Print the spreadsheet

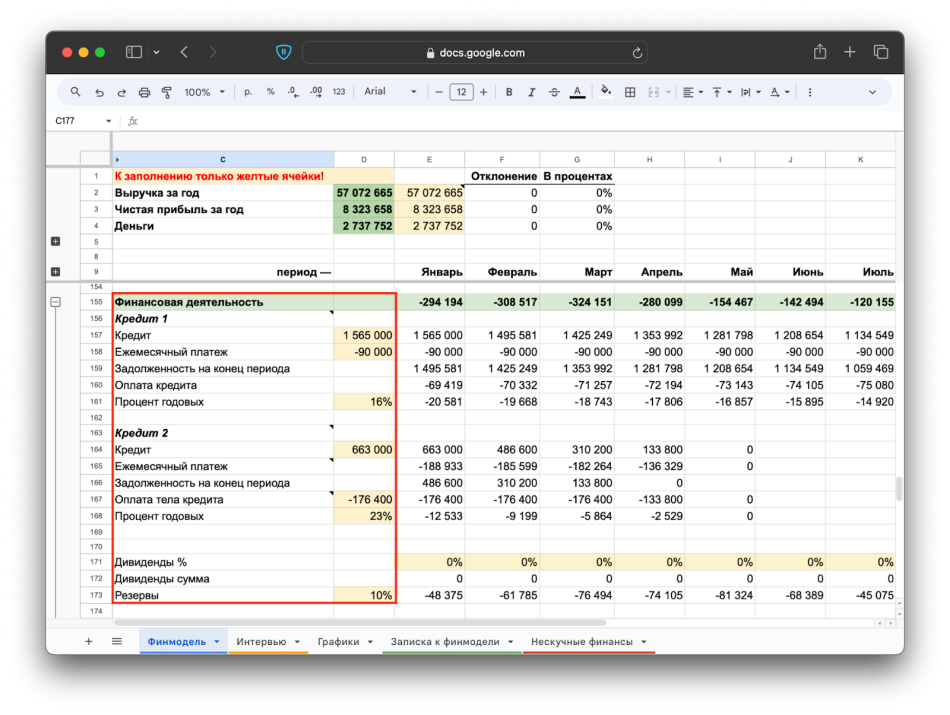[x=144, y=92]
